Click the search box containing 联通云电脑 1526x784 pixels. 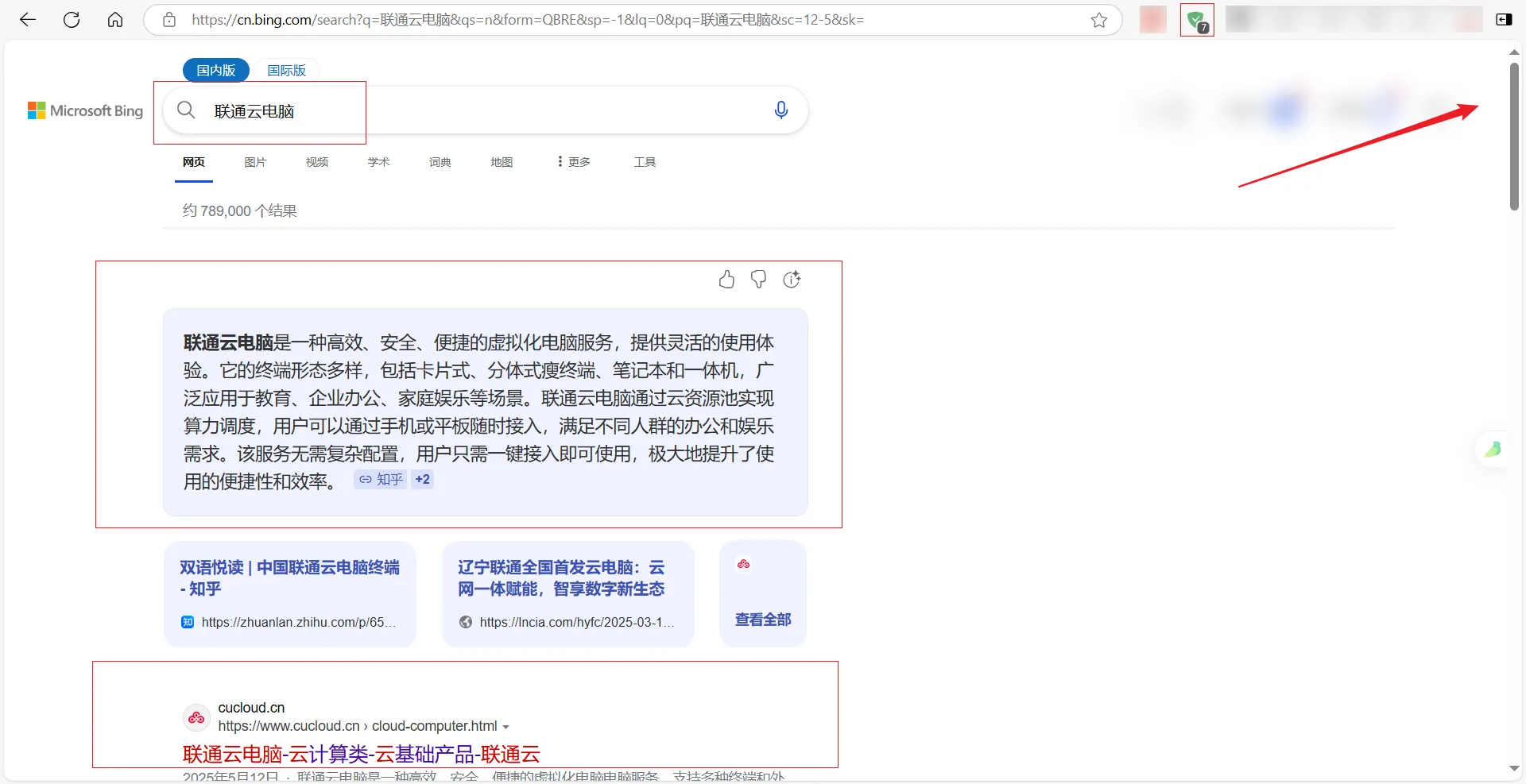click(x=477, y=111)
